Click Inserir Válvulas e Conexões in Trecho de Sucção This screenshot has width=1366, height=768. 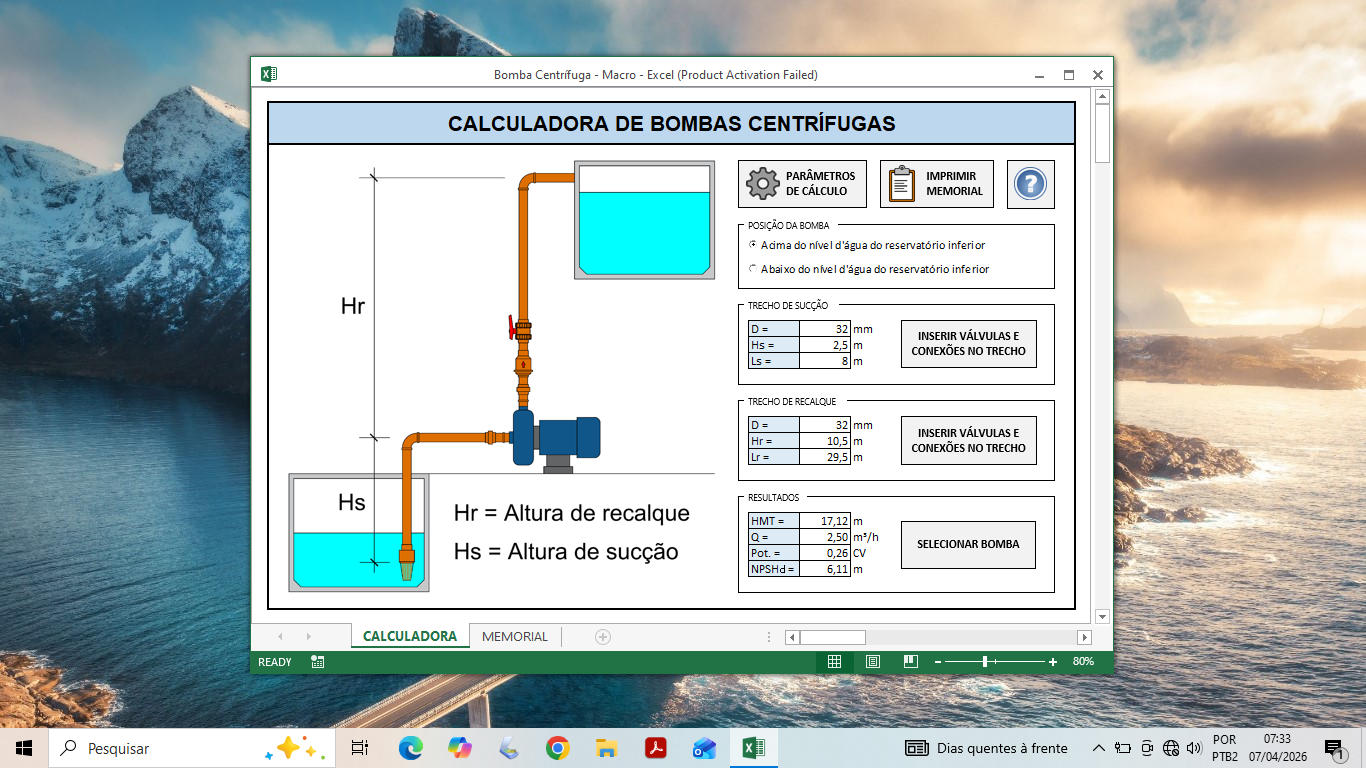(x=968, y=344)
